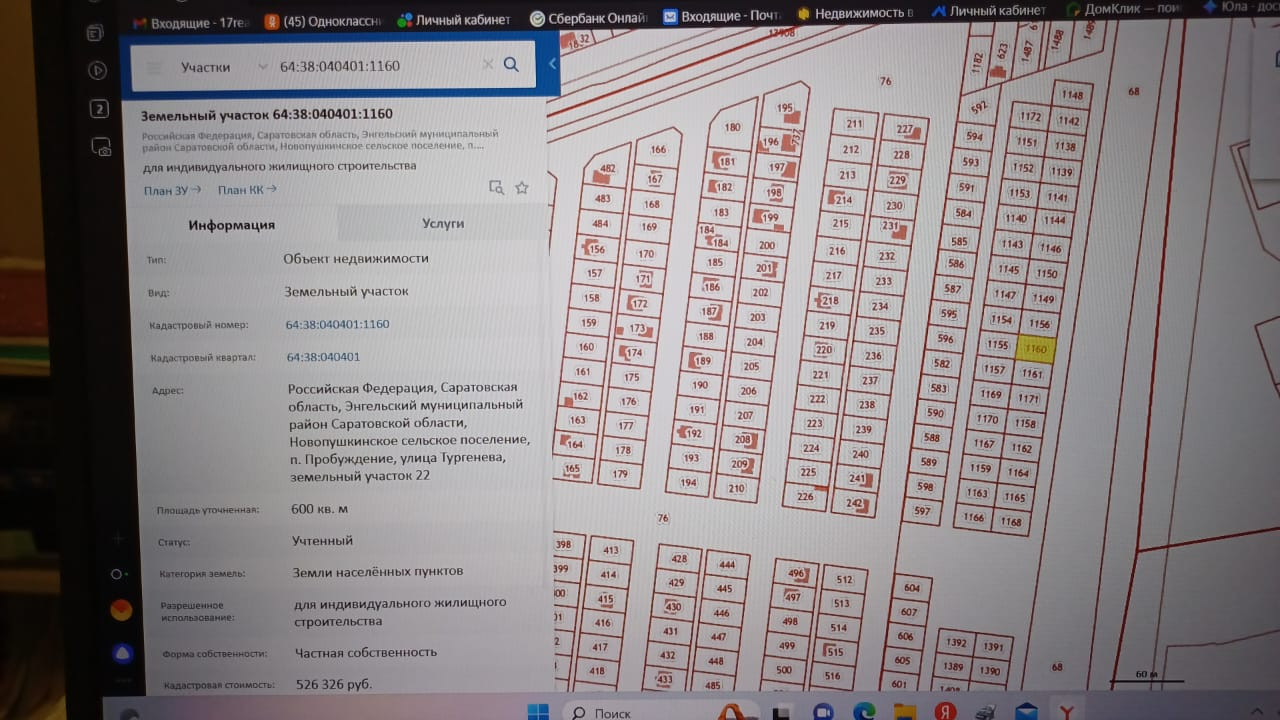This screenshot has height=720, width=1280.
Task: Select parcel 211 on the map
Action: pos(854,124)
